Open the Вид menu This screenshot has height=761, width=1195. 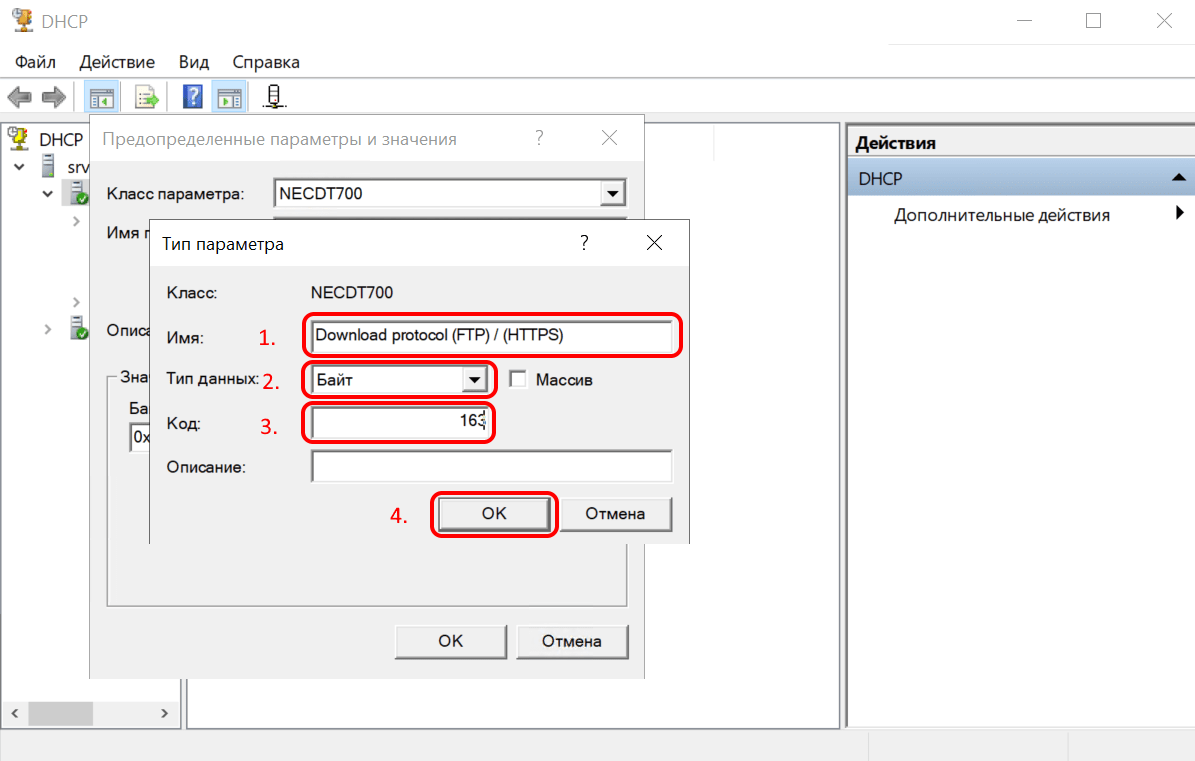coord(194,62)
